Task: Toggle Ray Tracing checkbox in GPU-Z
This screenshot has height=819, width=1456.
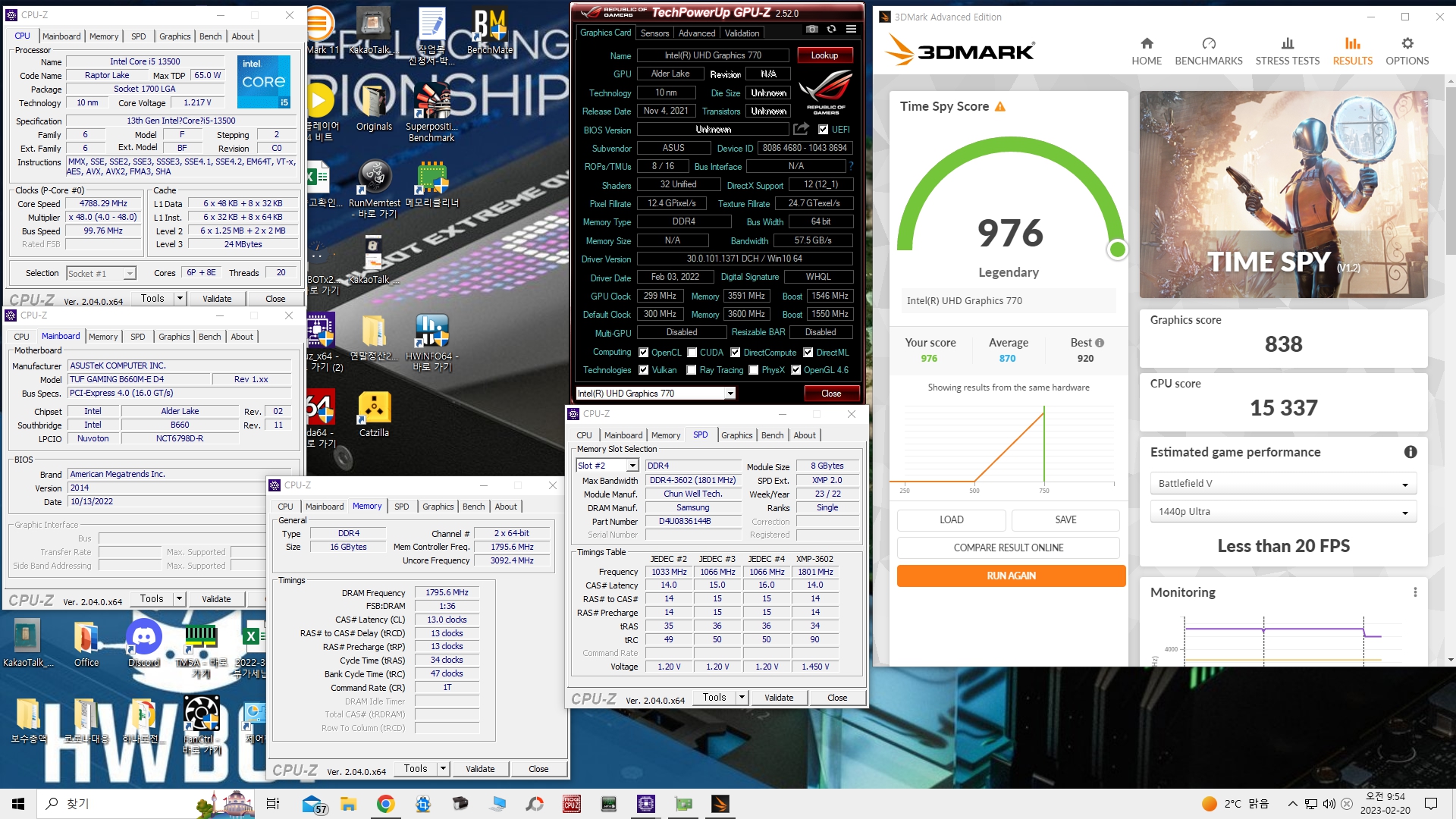Action: (x=691, y=370)
